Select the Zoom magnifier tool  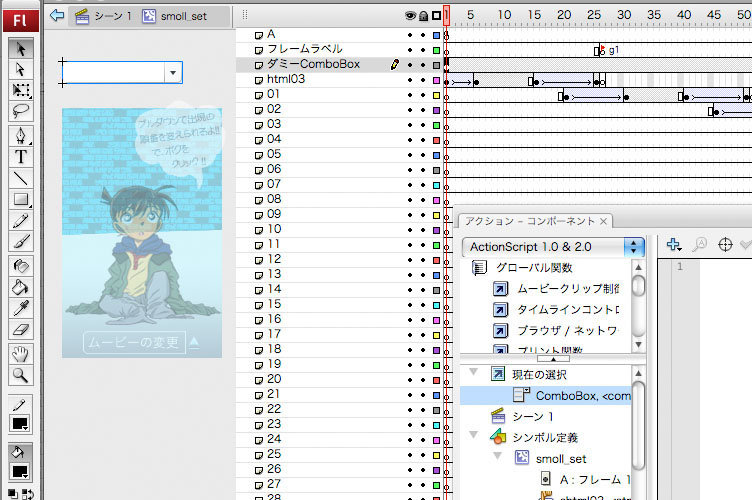(x=21, y=375)
